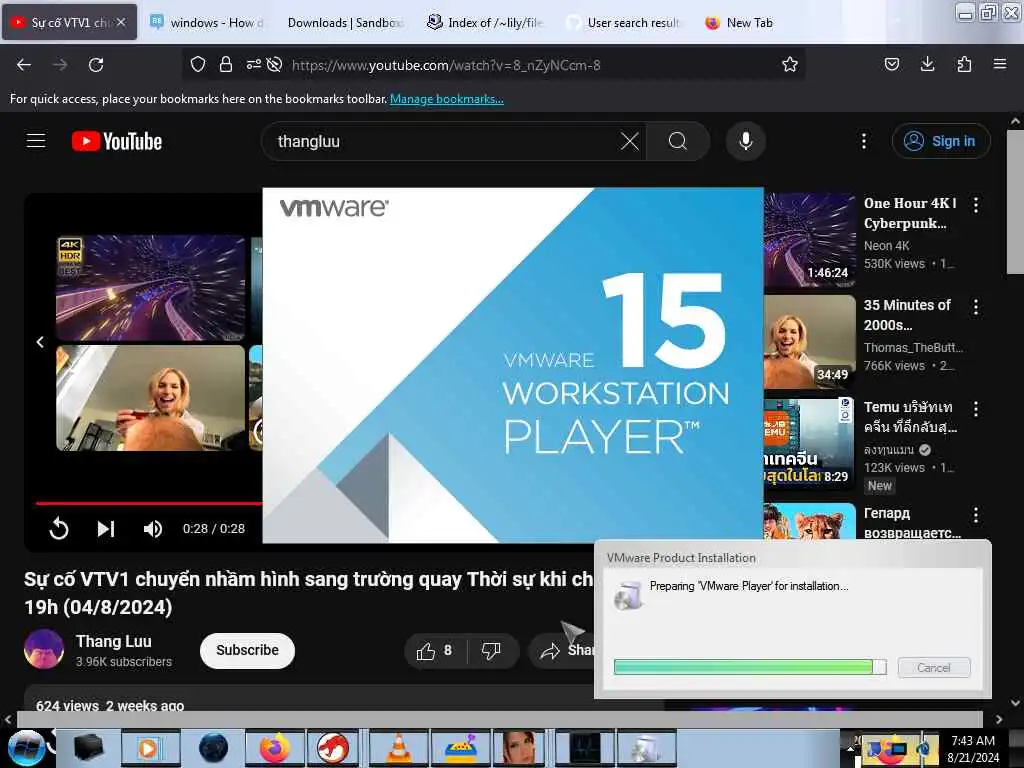This screenshot has width=1024, height=768.
Task: Open the tracking protection shield icon
Action: point(198,65)
